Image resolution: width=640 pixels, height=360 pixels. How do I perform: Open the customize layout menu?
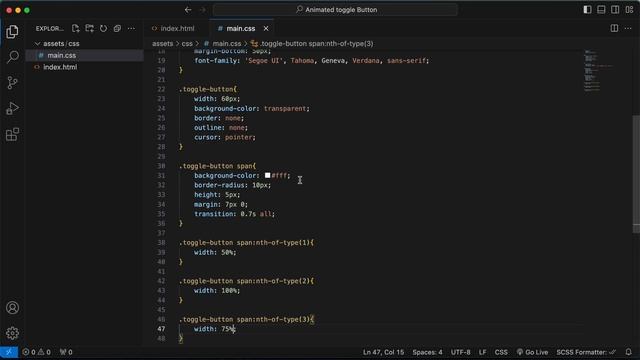(x=629, y=10)
